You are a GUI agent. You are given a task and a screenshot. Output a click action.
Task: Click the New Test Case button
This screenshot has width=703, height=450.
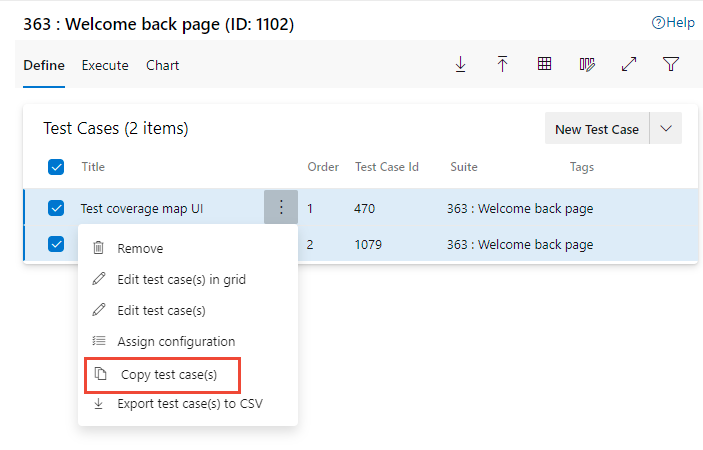point(597,129)
